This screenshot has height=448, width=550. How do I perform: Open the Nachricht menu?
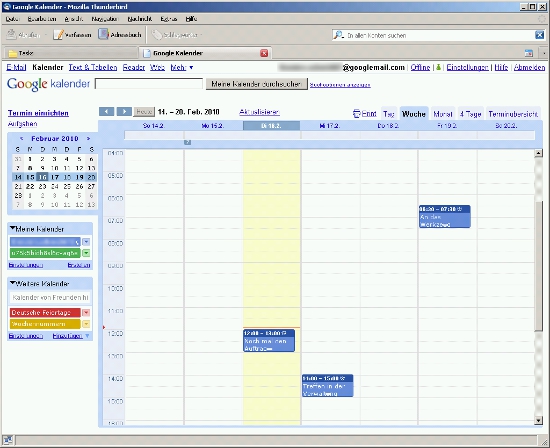coord(139,19)
